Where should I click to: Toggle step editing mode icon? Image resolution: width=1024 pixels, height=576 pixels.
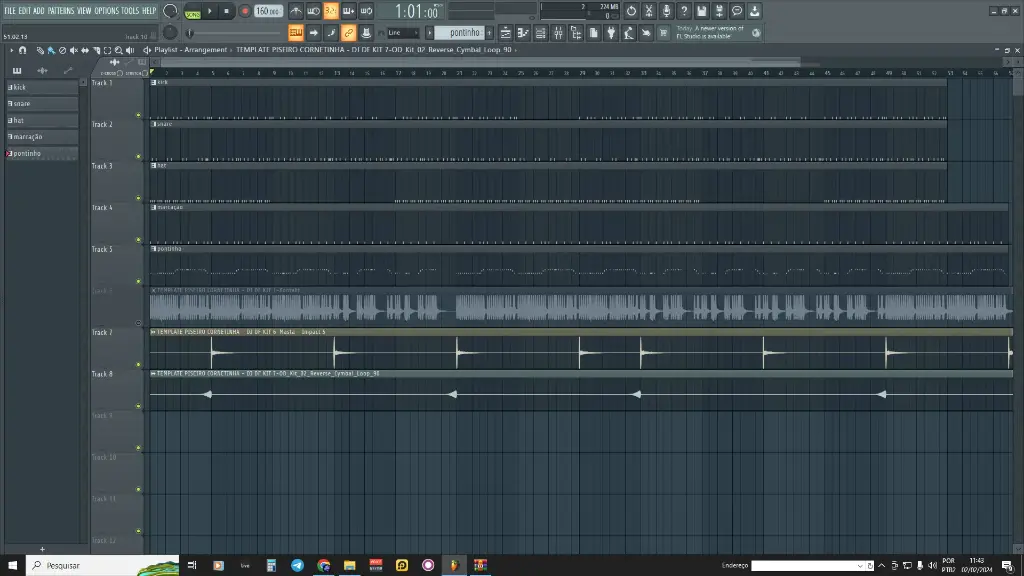331,33
